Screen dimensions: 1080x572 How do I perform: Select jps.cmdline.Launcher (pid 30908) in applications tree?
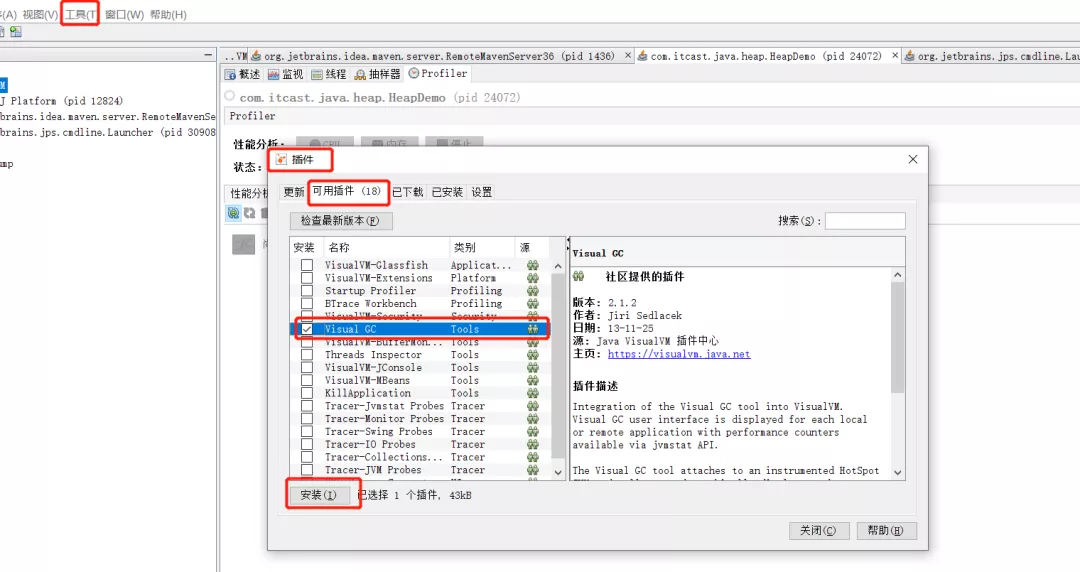[107, 132]
